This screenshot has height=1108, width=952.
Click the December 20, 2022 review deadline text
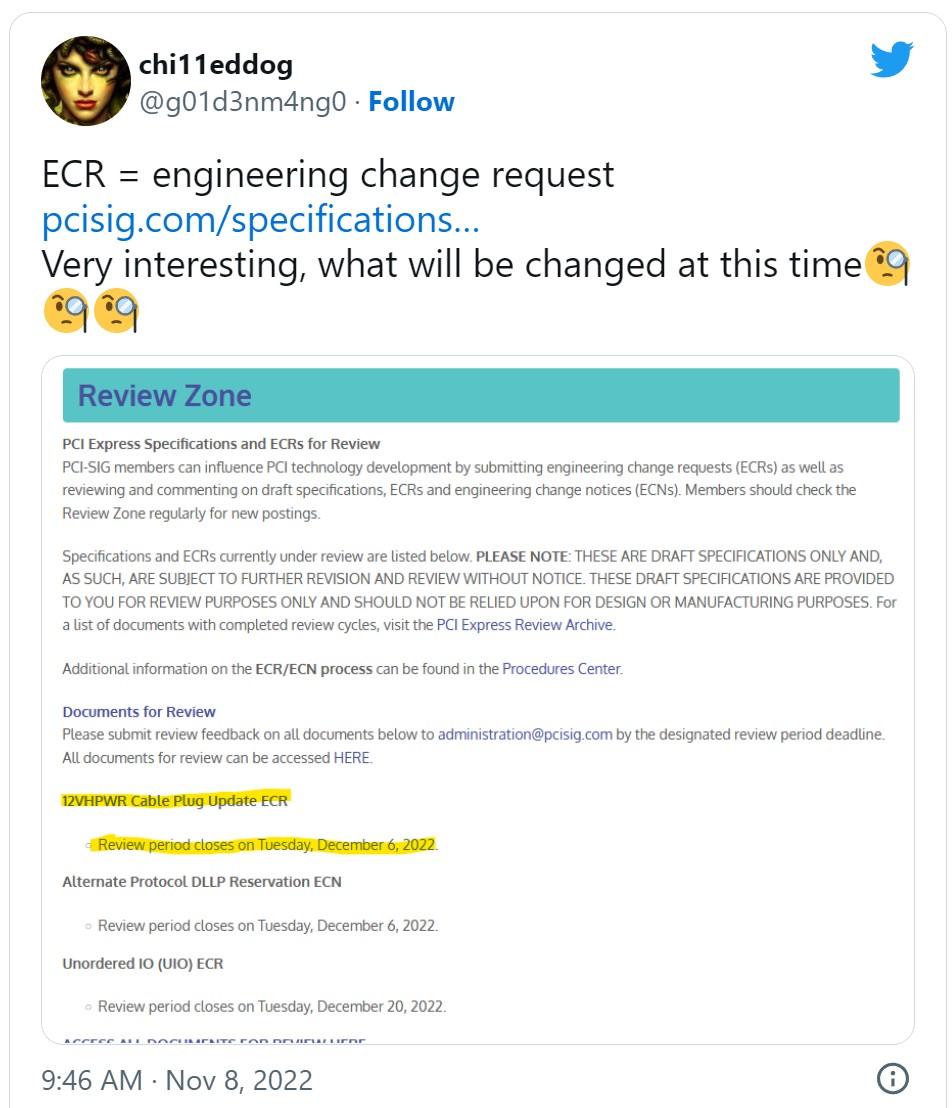click(x=271, y=1006)
